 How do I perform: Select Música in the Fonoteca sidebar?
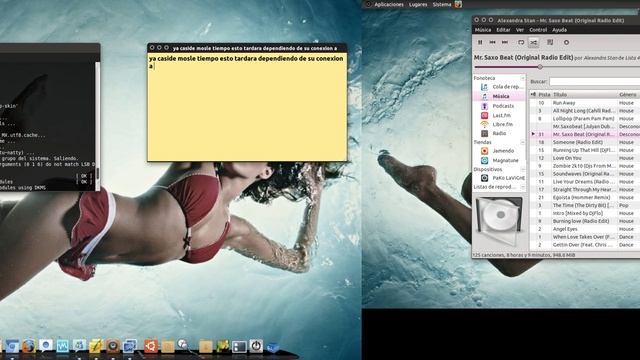pyautogui.click(x=500, y=96)
